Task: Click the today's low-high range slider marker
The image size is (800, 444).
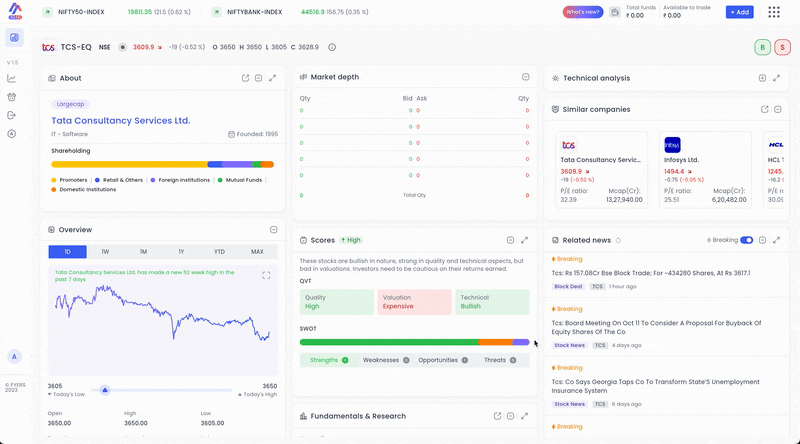Action: click(105, 390)
